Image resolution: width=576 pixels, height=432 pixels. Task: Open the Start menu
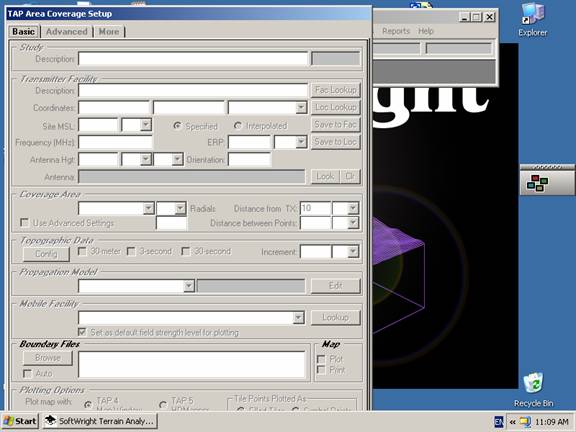(20, 421)
